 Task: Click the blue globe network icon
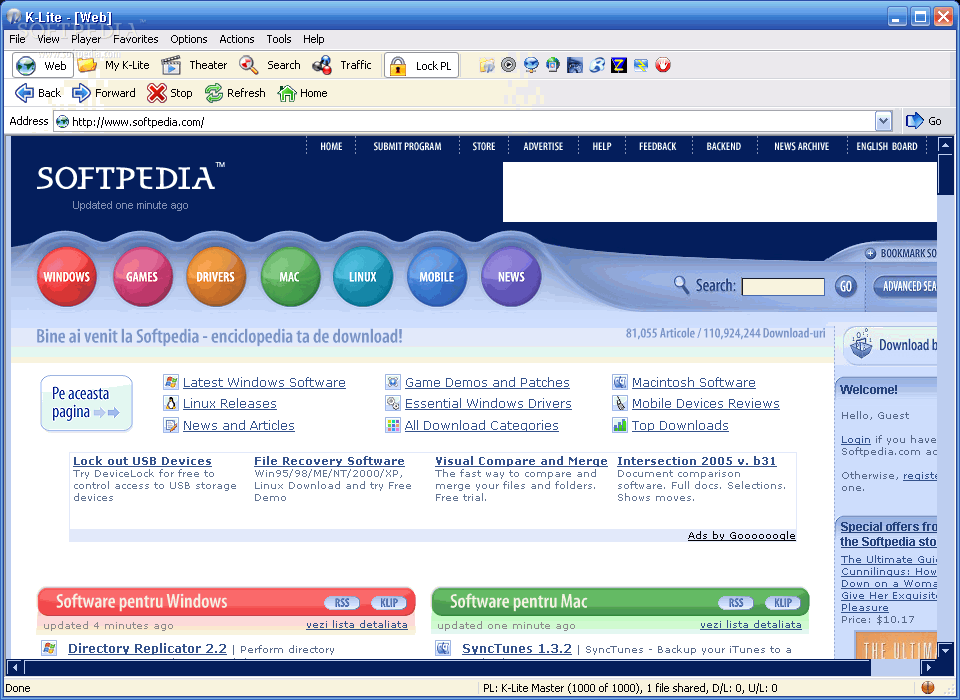531,65
